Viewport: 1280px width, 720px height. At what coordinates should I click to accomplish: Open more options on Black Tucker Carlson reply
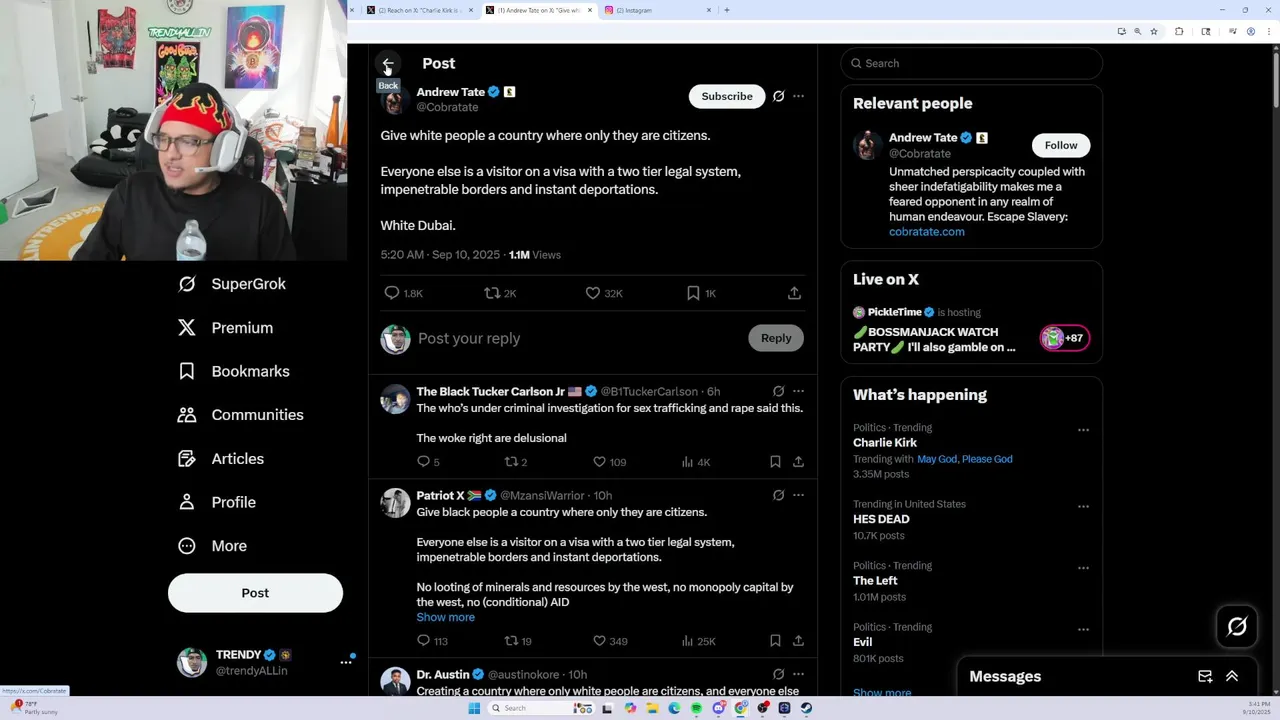coord(798,391)
